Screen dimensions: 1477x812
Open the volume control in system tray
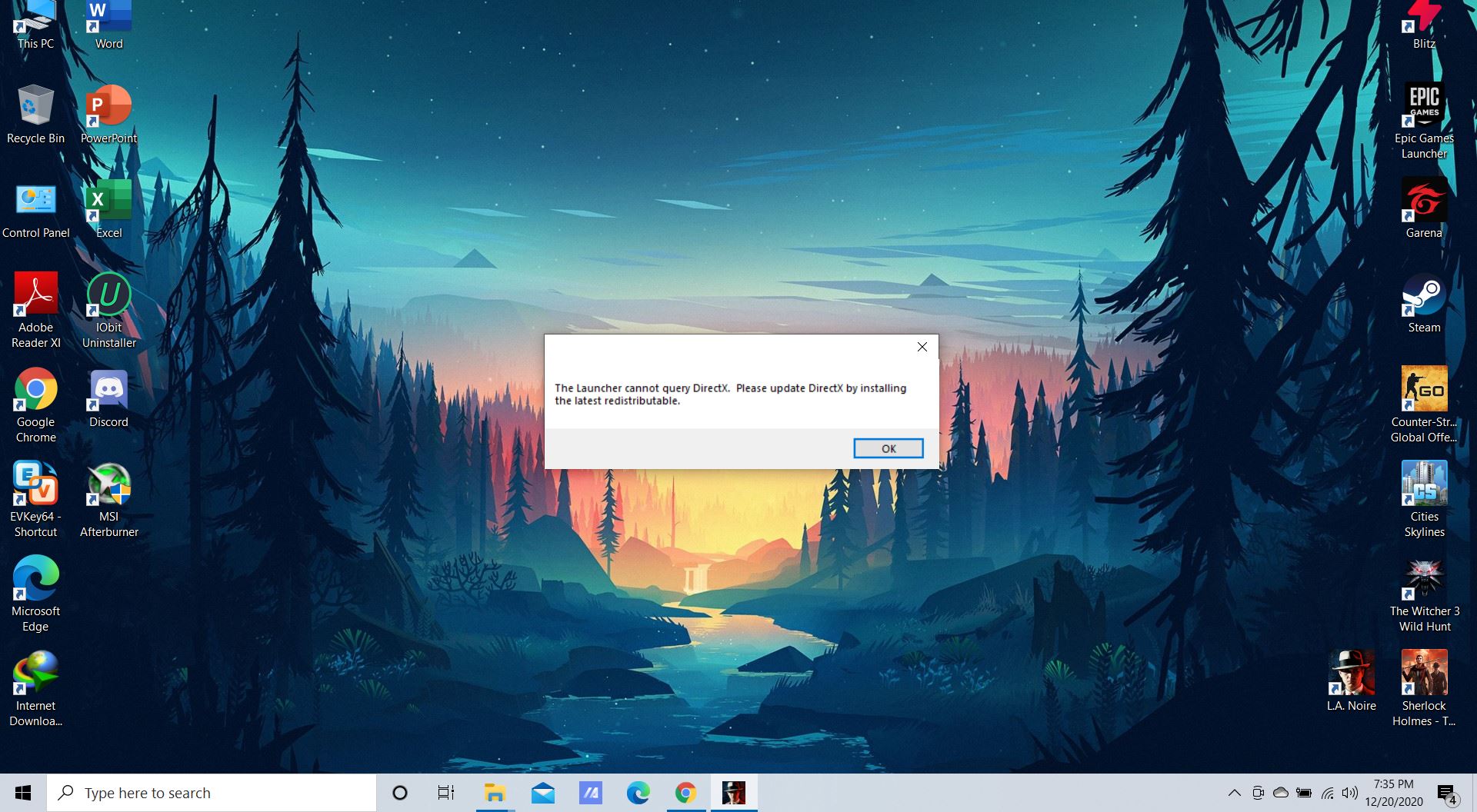point(1349,793)
